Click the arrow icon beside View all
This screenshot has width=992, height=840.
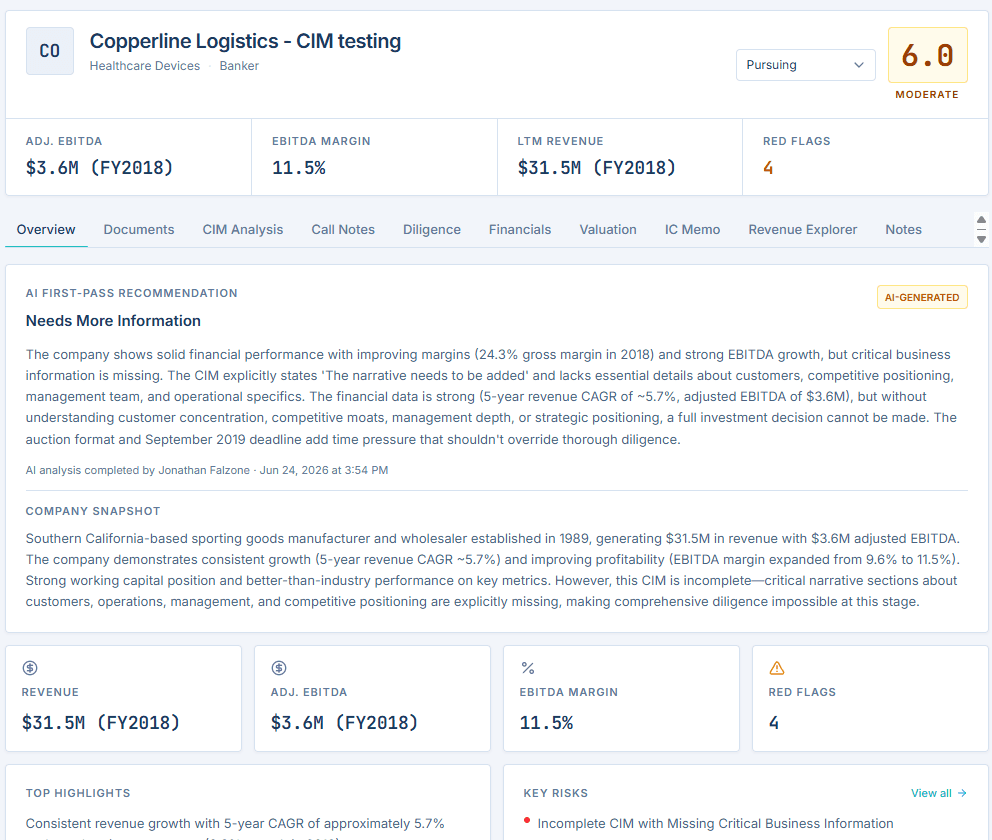[962, 793]
